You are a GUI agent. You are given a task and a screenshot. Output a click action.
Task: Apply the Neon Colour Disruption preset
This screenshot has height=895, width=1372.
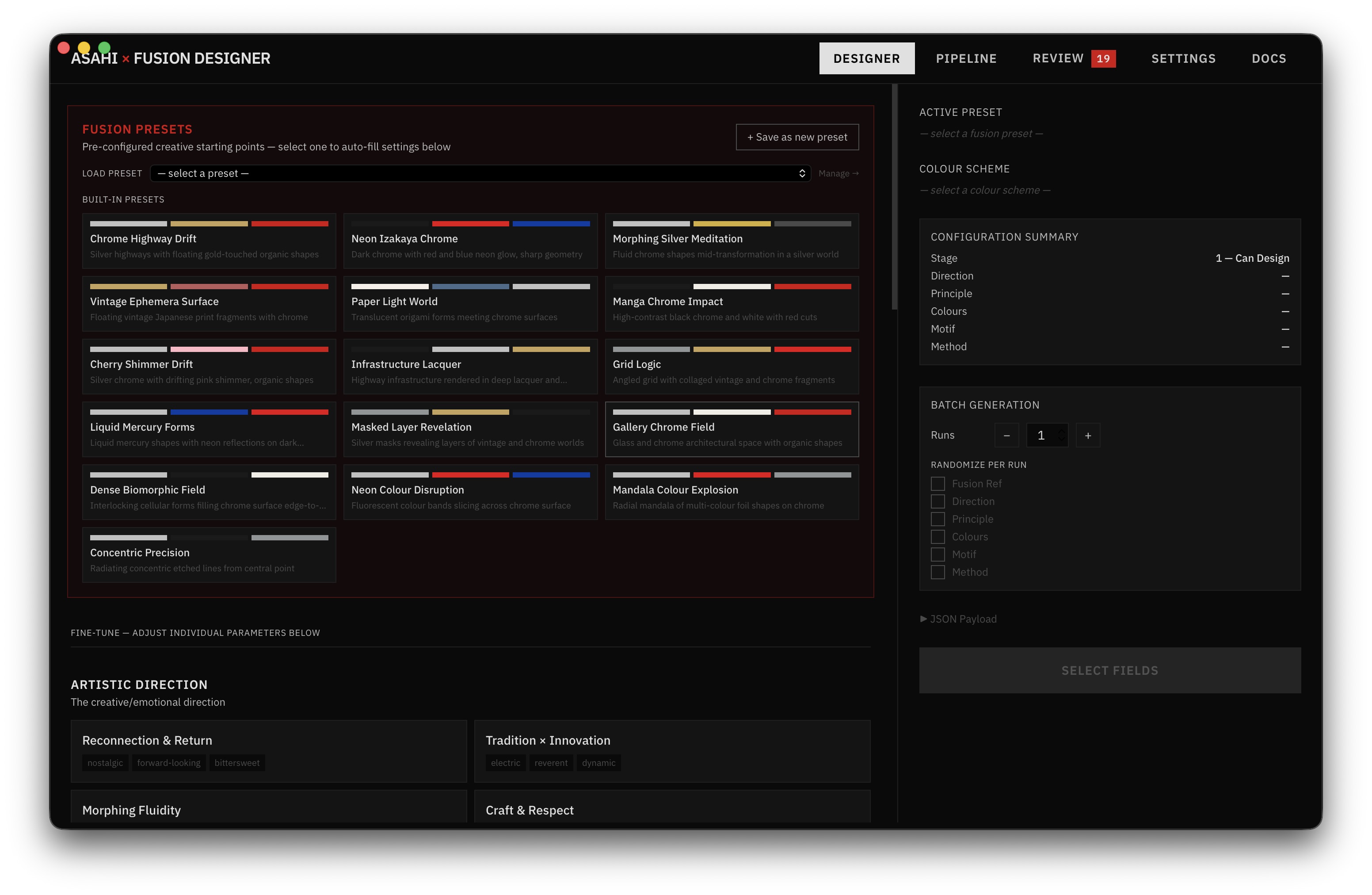click(470, 493)
